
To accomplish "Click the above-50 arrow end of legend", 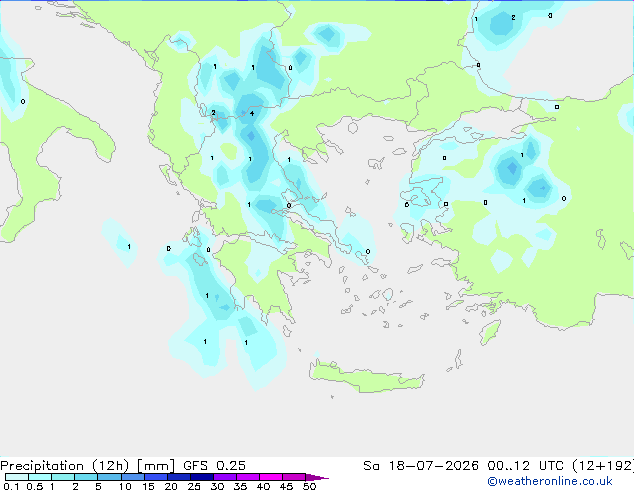I will (x=317, y=477).
